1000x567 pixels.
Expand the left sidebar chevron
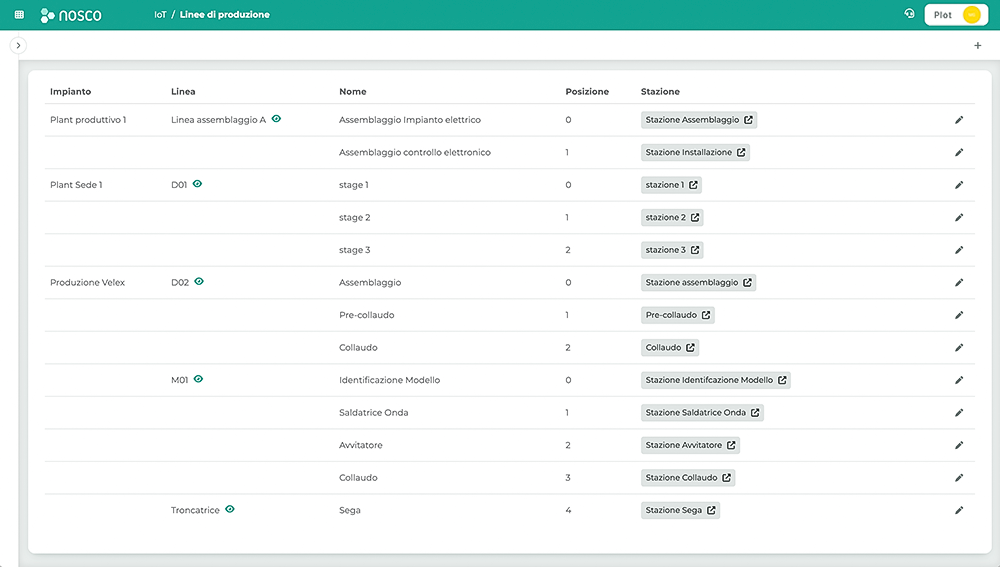pyautogui.click(x=19, y=46)
